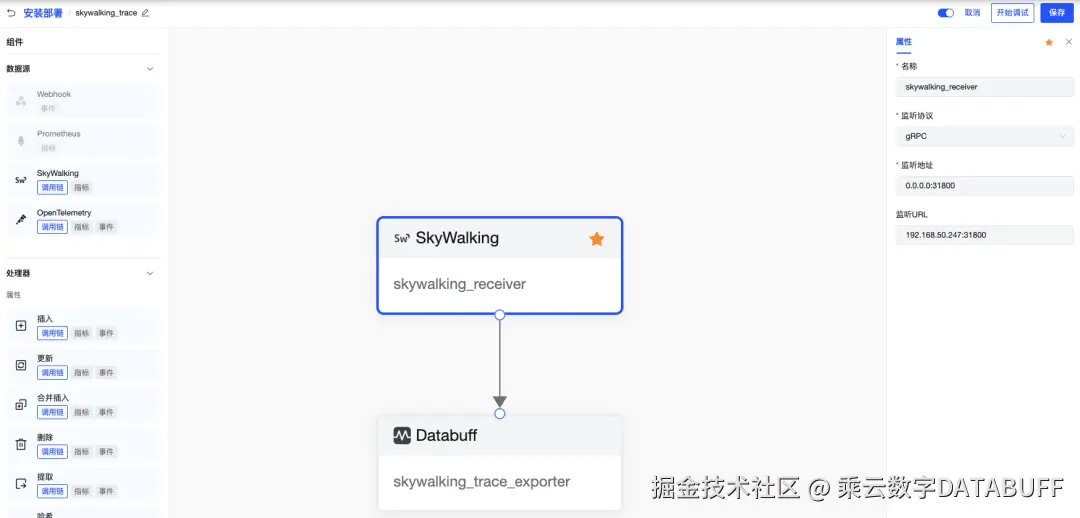
Task: Click the 事件 tag under 合并插入
Action: (x=105, y=412)
